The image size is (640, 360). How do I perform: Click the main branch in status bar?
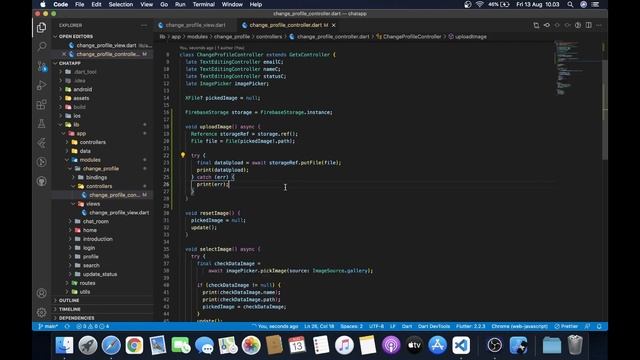click(x=48, y=327)
